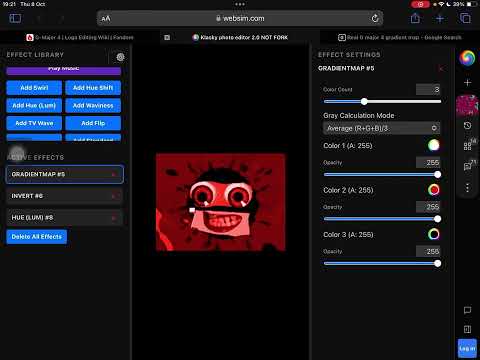
Task: Open the Effect Library settings gear
Action: coord(120,57)
